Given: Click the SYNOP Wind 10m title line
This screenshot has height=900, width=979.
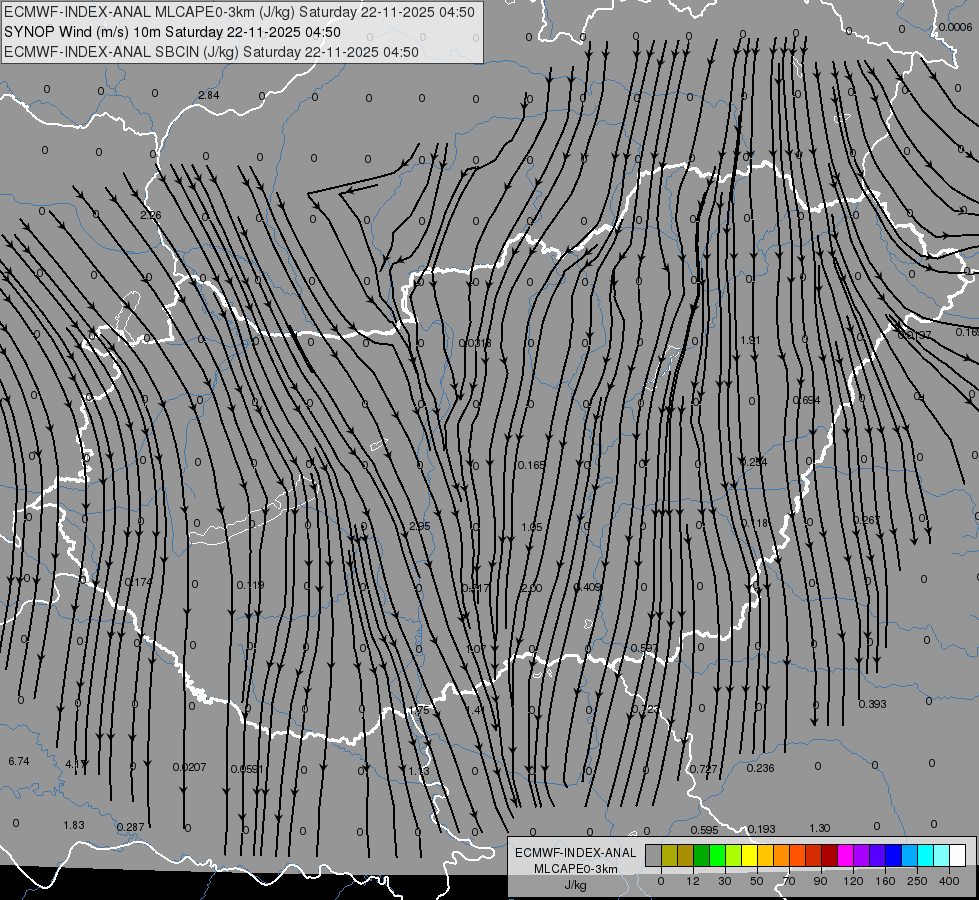Looking at the screenshot, I should [172, 32].
